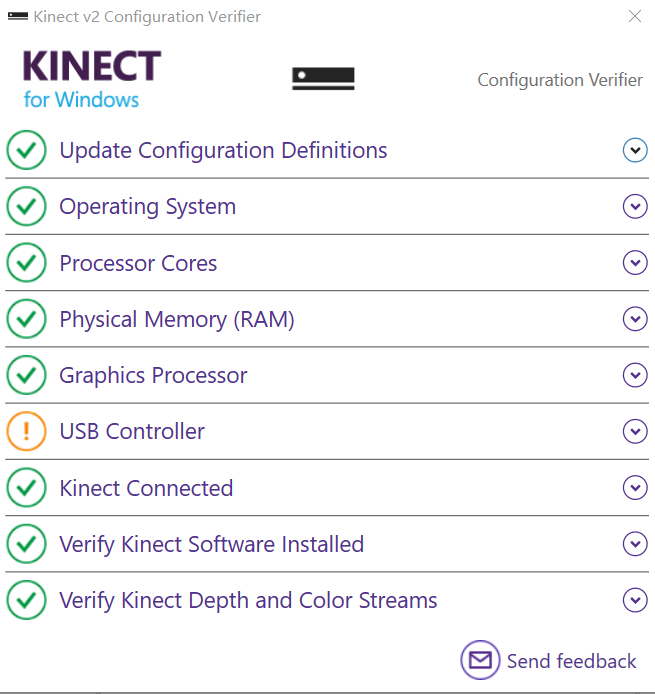Image resolution: width=655 pixels, height=694 pixels.
Task: Expand the Kinect Connected chevron
Action: click(x=635, y=488)
